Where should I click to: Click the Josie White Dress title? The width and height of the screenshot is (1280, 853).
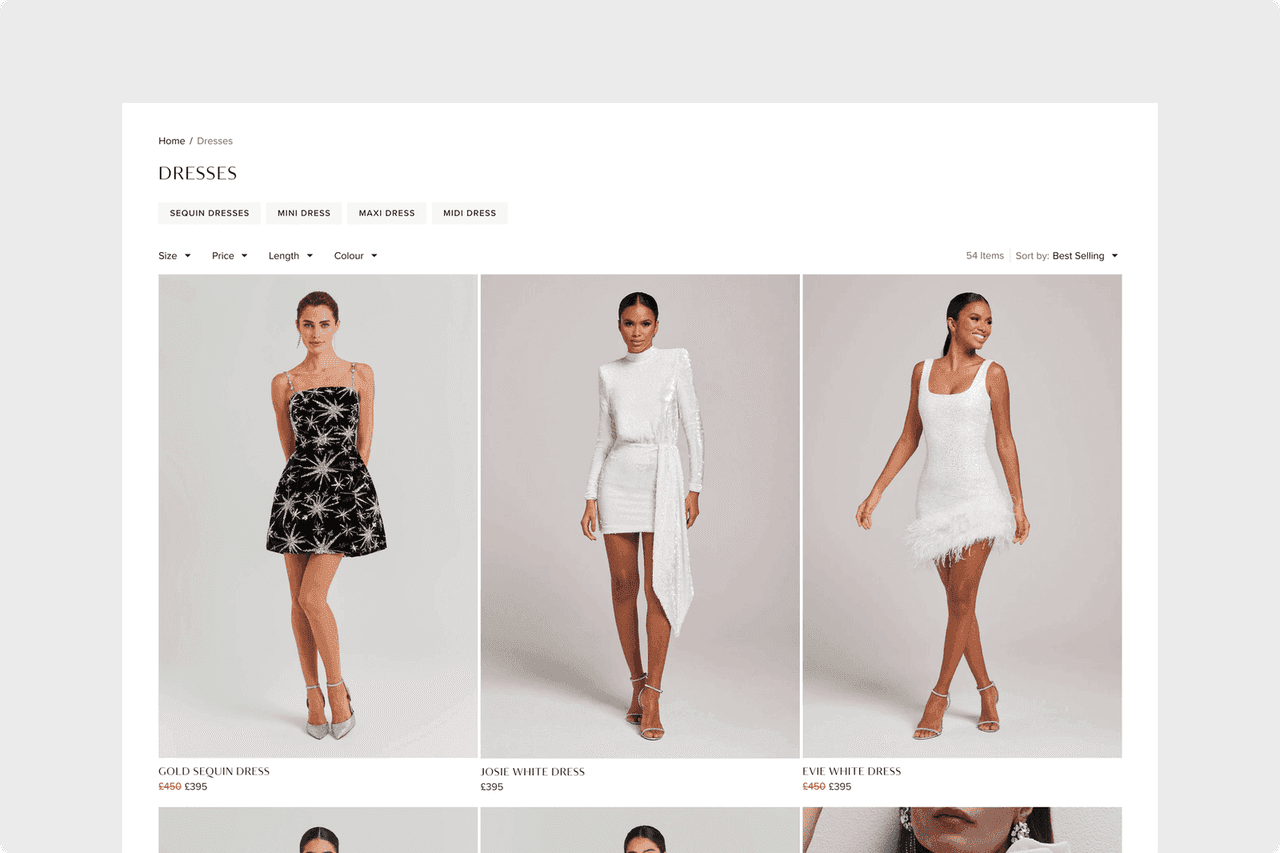[x=533, y=772]
